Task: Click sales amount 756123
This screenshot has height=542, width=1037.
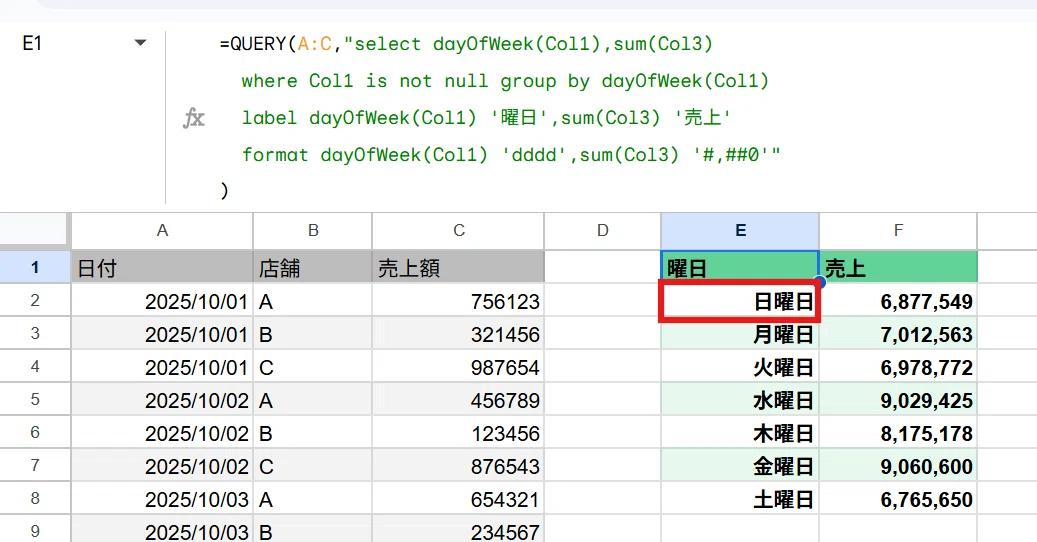Action: click(x=458, y=301)
